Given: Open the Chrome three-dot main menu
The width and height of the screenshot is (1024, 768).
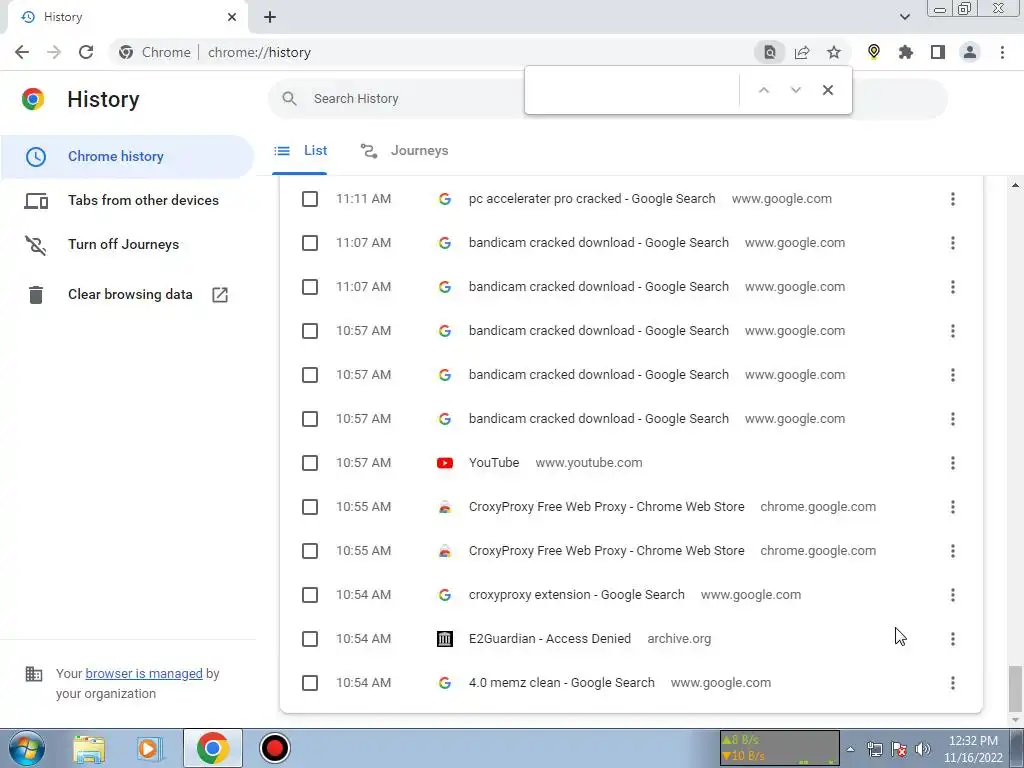Looking at the screenshot, I should coord(1002,52).
